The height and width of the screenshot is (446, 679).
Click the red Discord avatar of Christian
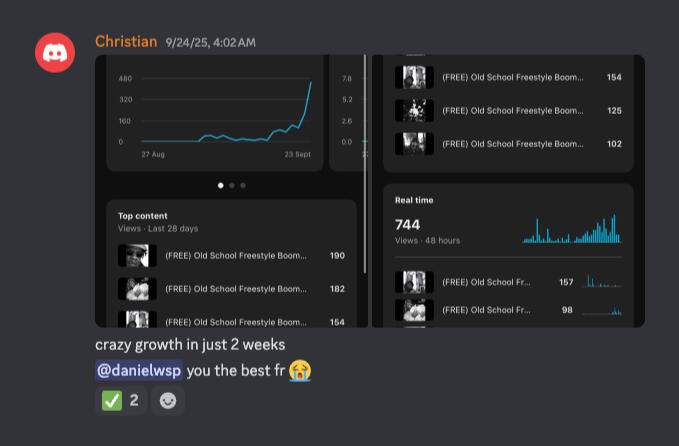click(54, 52)
